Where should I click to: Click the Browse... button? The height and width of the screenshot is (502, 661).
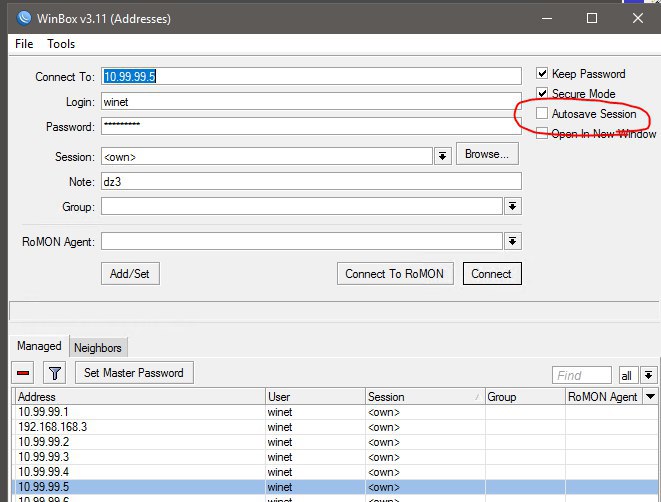[x=487, y=154]
